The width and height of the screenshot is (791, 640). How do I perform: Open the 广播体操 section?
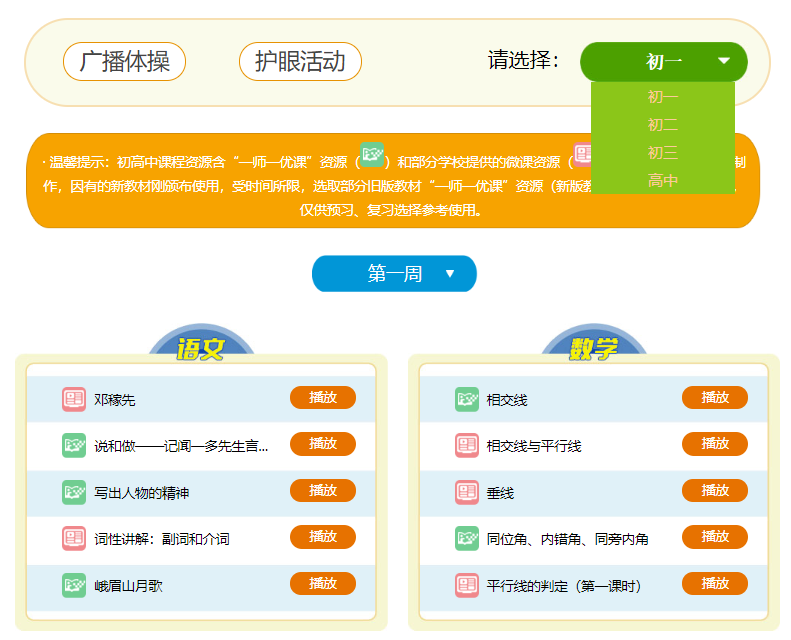point(124,62)
